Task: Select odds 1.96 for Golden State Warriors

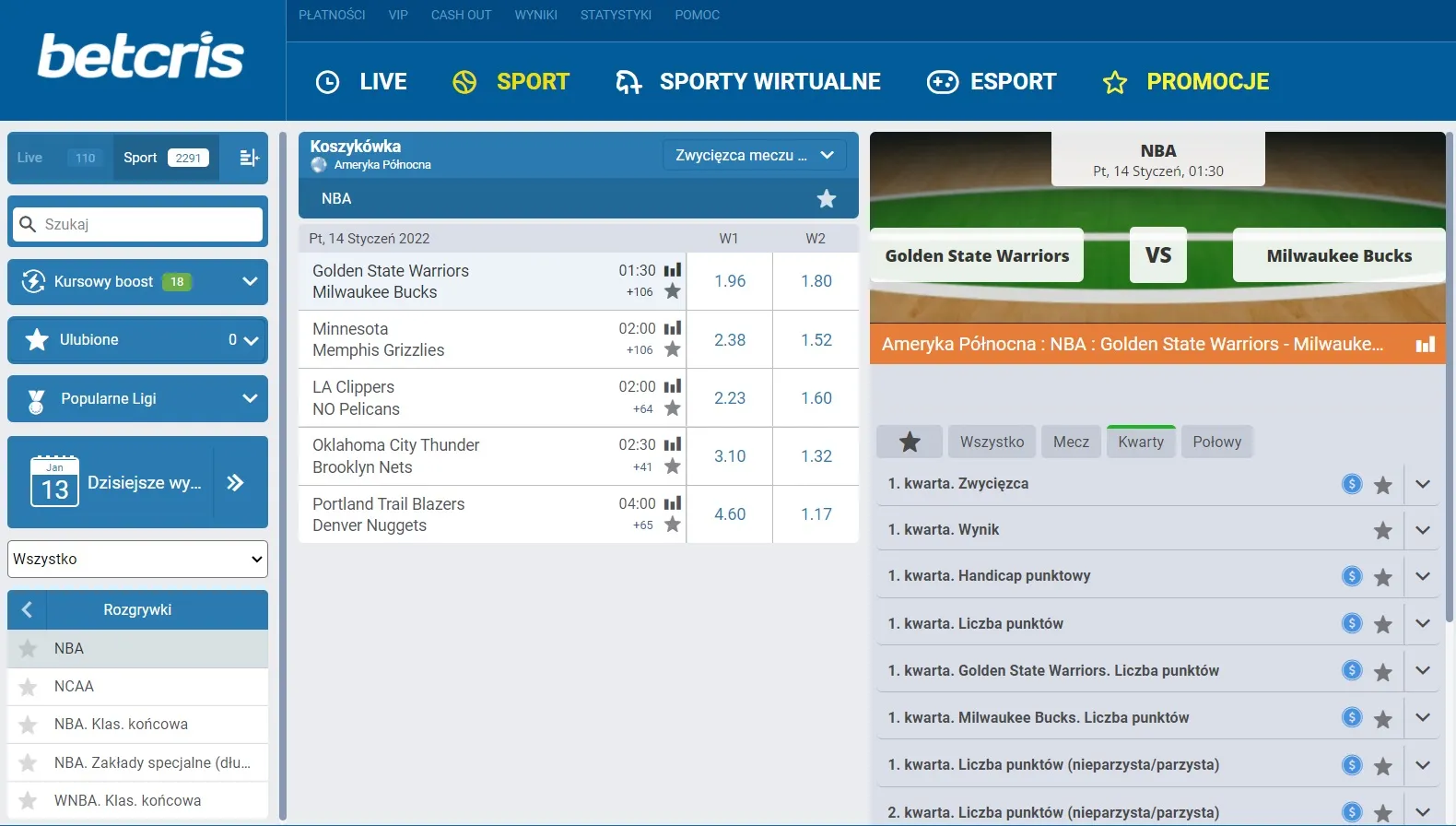Action: (730, 281)
